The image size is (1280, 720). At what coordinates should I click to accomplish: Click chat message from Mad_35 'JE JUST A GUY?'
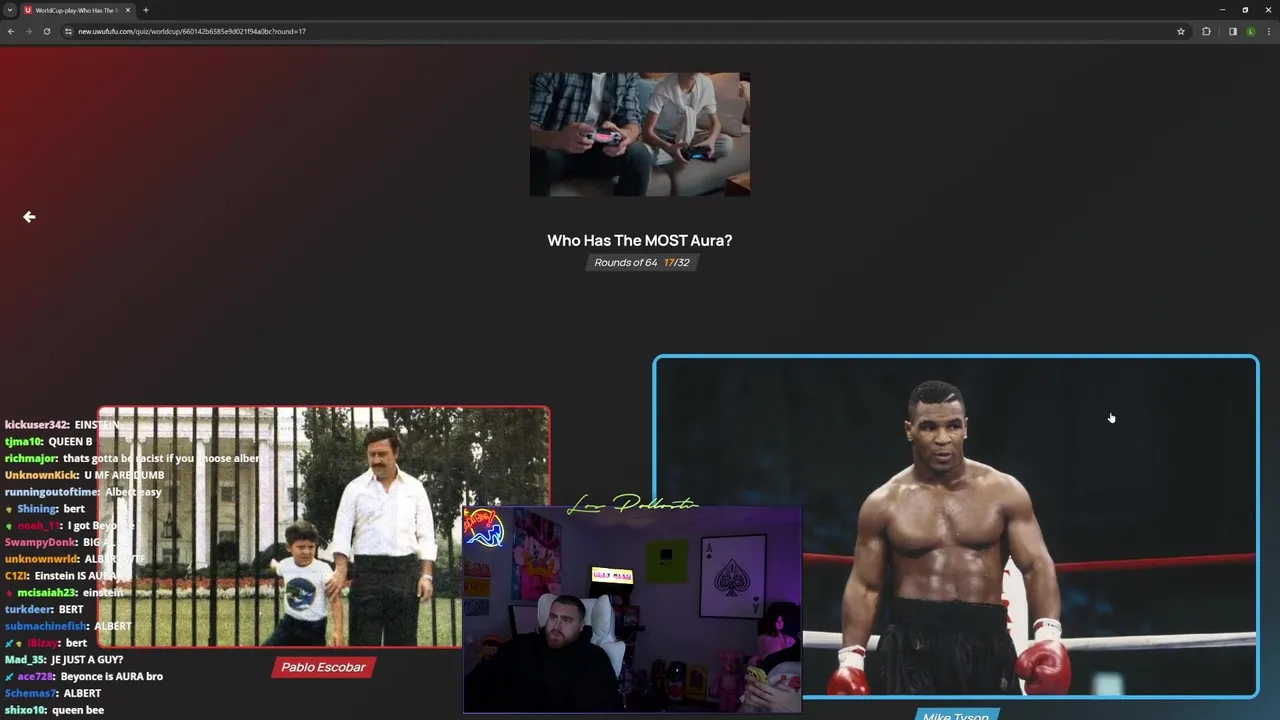tap(64, 659)
